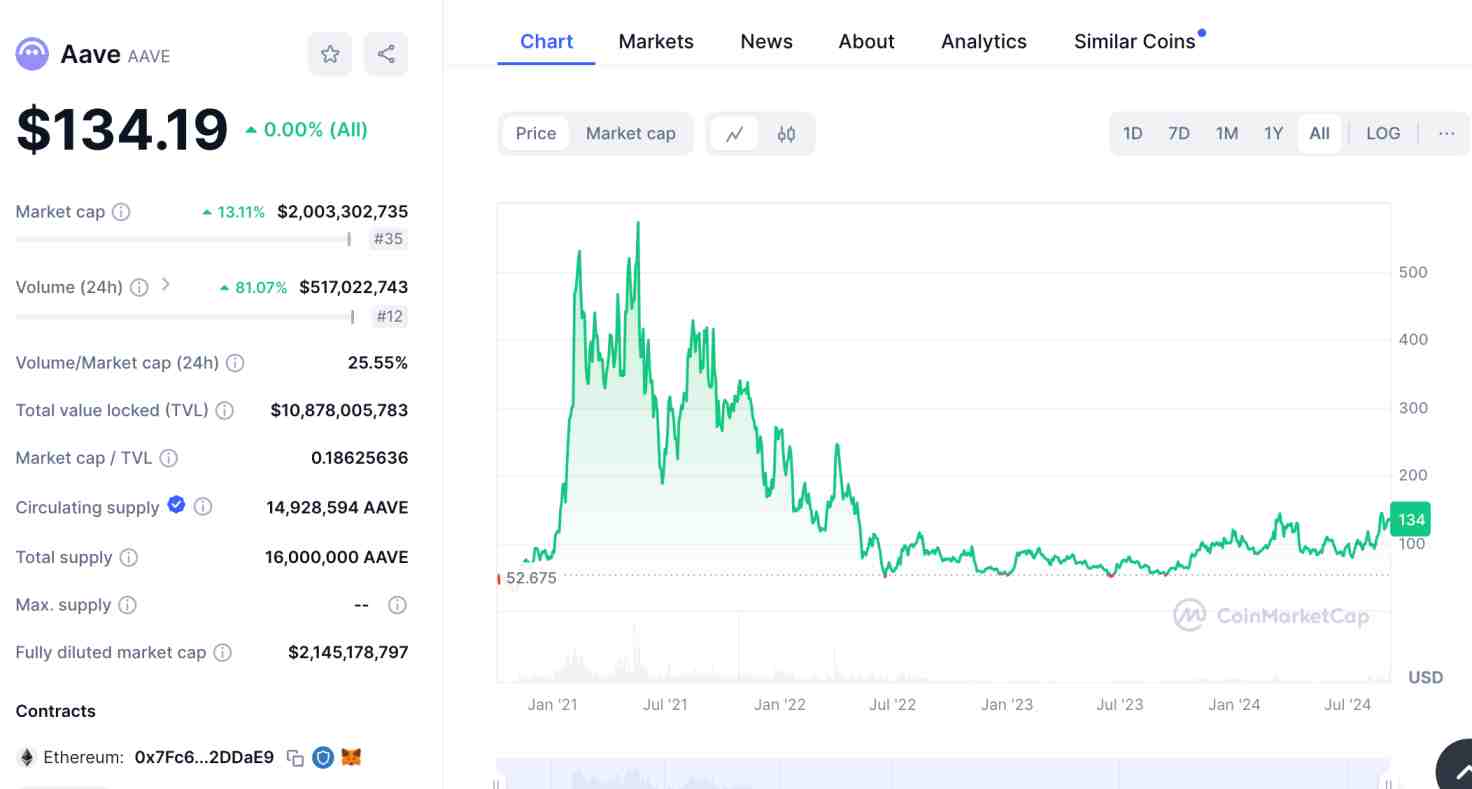Click the 16,000,000 AAVE total supply value
Screen dimensions: 1472x789
pyautogui.click(x=336, y=557)
